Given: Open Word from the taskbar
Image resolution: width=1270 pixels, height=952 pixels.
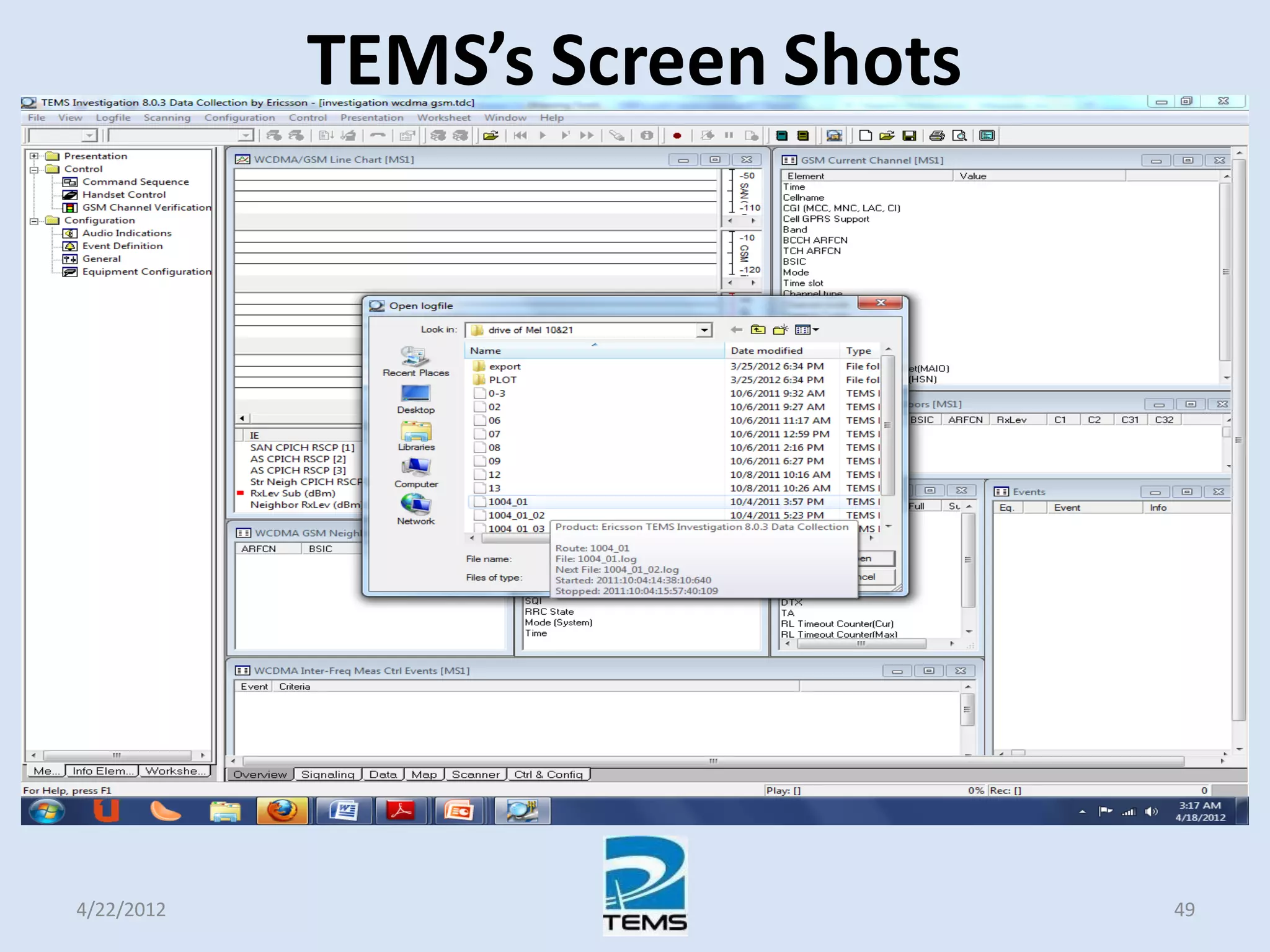Looking at the screenshot, I should 344,811.
